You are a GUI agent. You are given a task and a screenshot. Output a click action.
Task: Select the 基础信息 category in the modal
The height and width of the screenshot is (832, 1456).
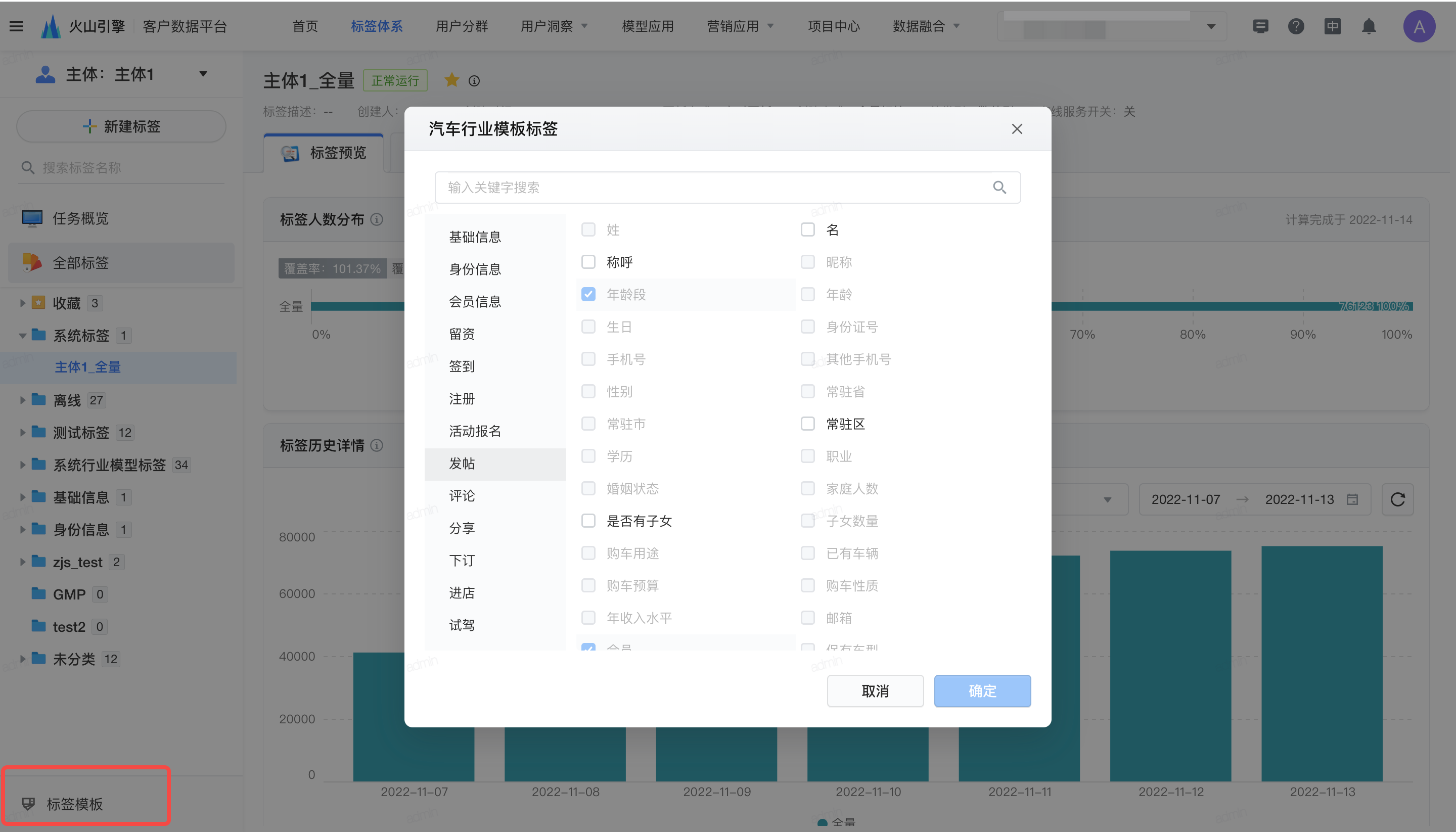[x=495, y=237]
